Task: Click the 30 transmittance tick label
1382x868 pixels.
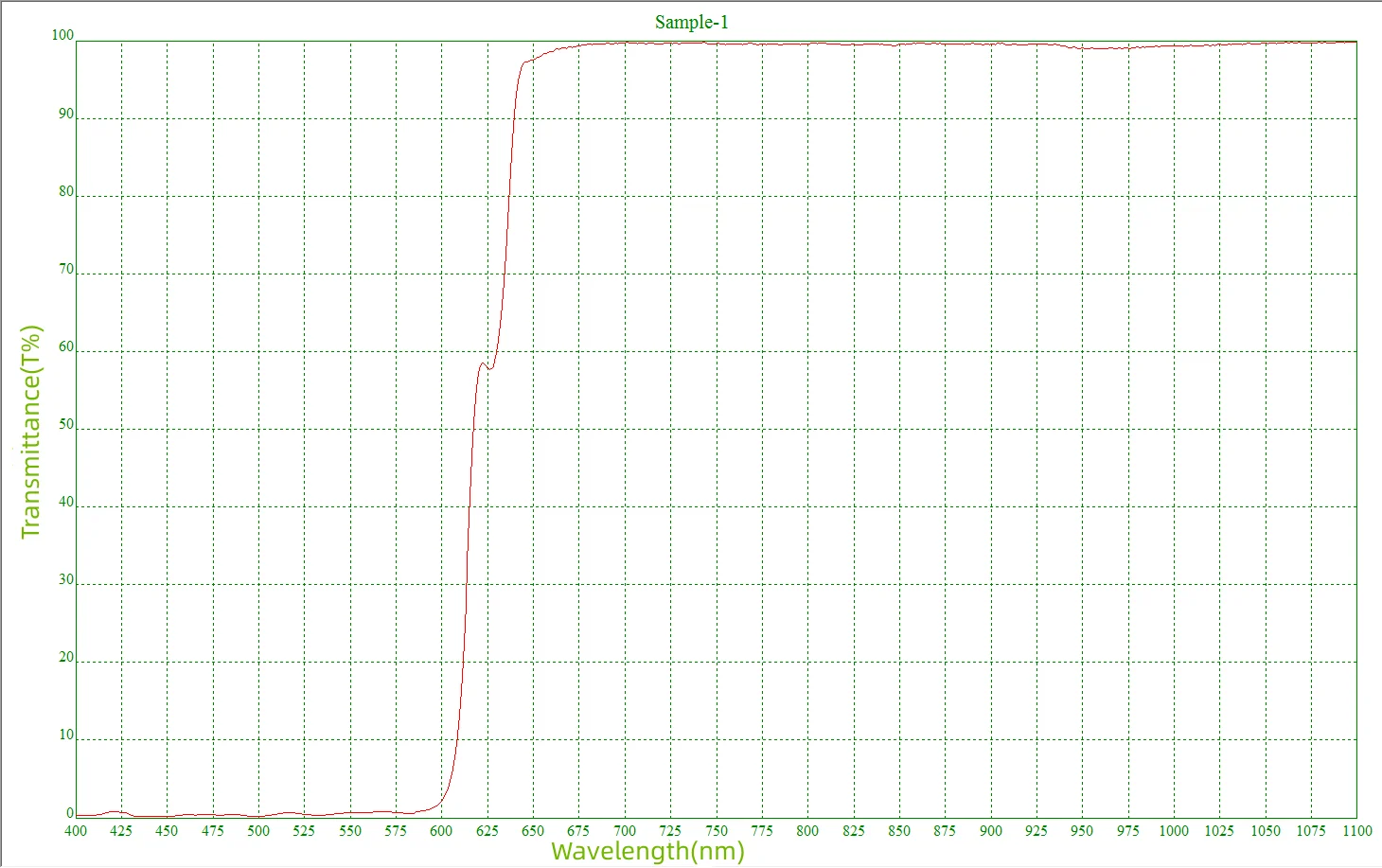Action: click(66, 579)
